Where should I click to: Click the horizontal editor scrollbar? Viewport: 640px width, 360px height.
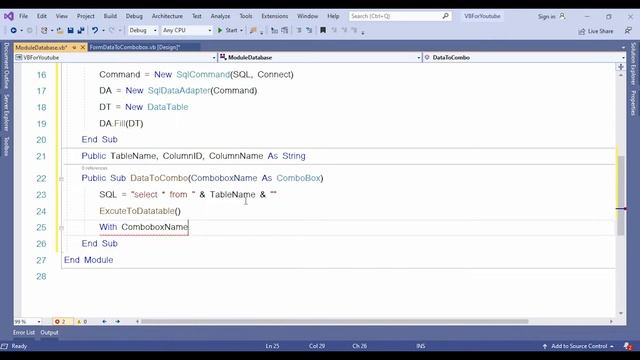click(335, 322)
